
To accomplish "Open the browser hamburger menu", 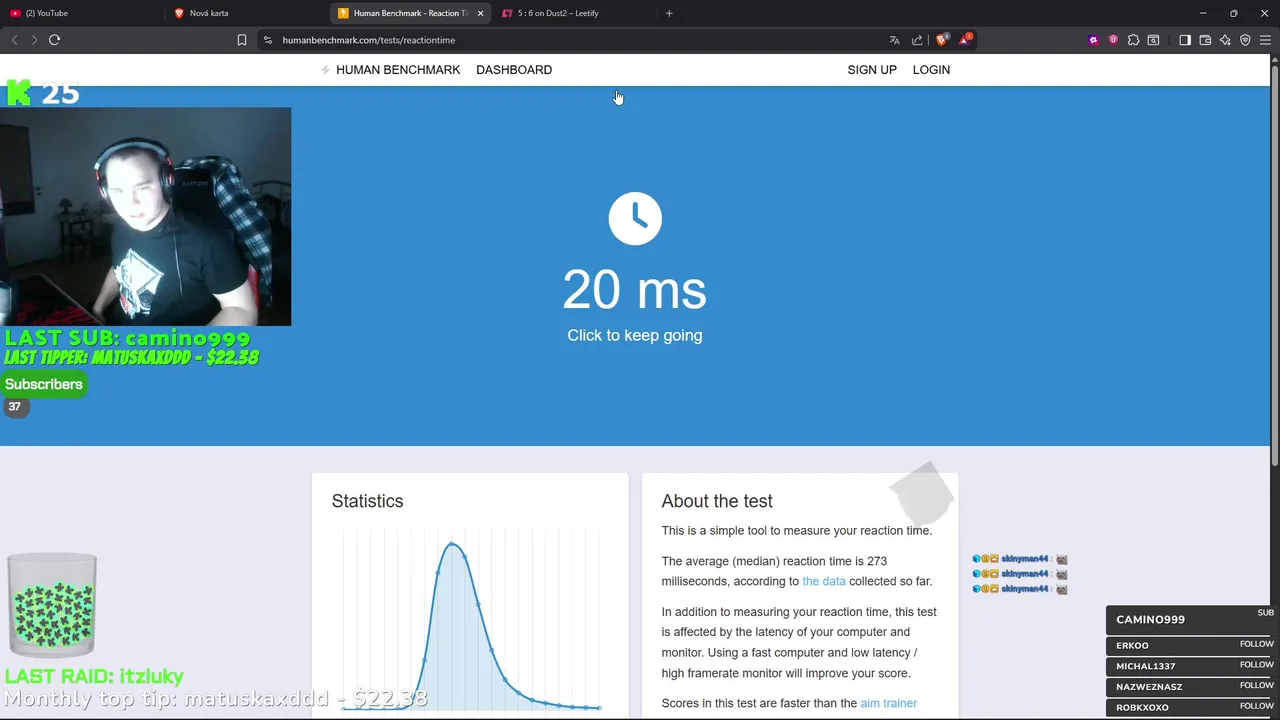I will pyautogui.click(x=1265, y=40).
